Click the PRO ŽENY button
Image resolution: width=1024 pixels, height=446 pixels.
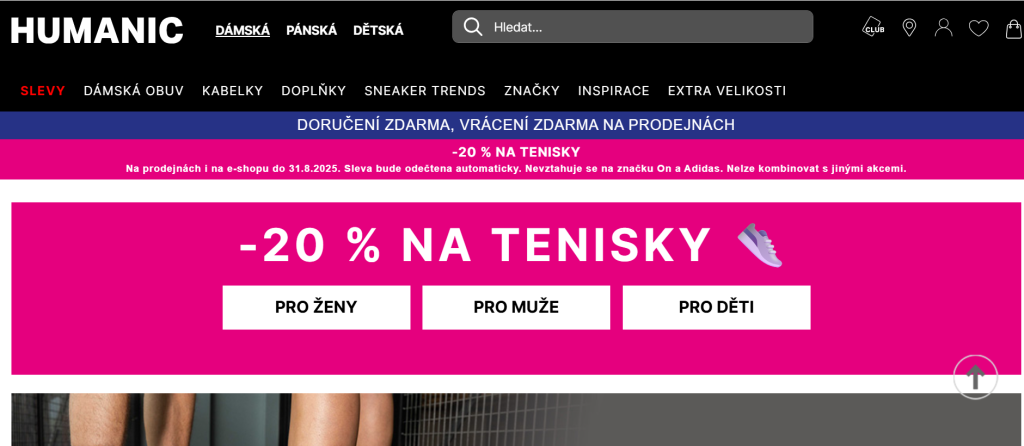316,307
